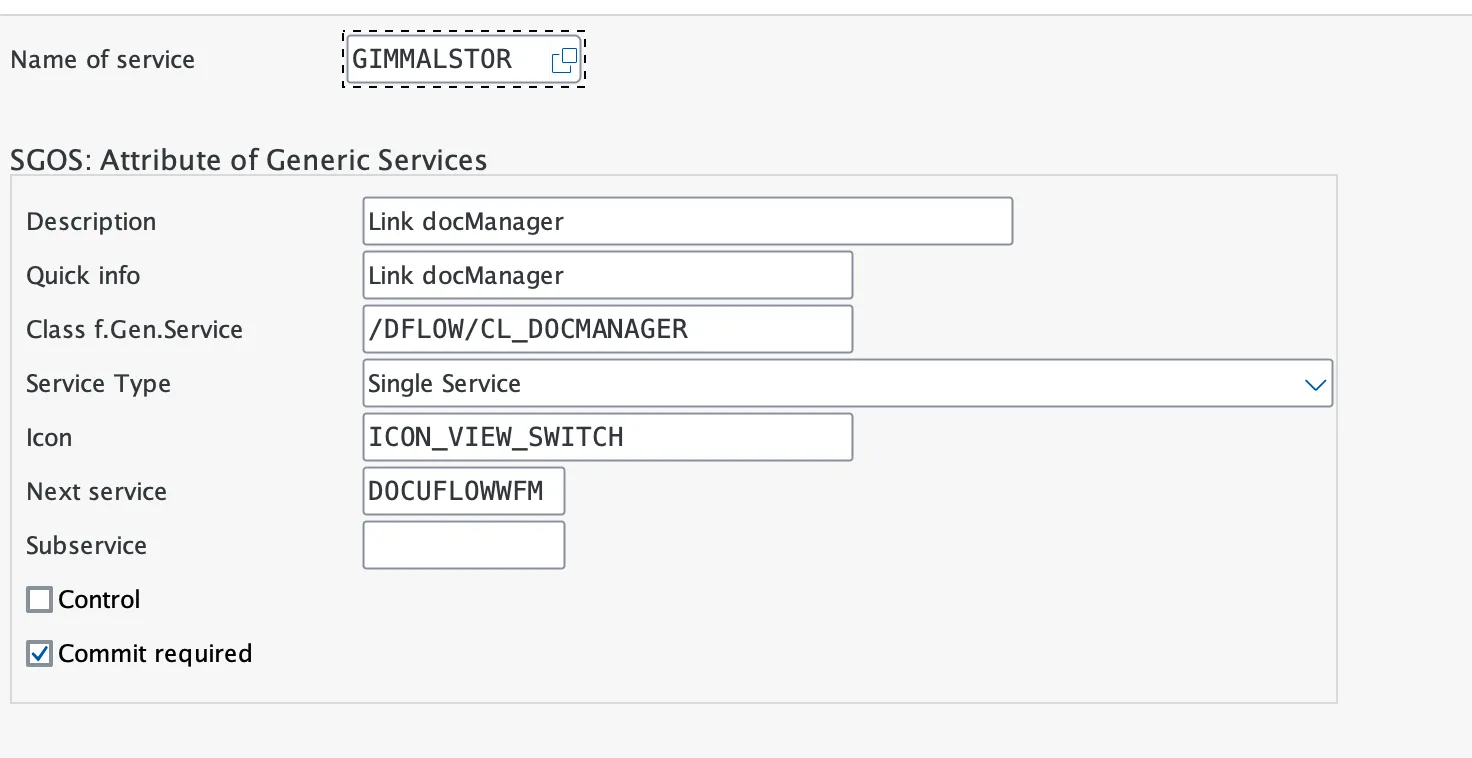
Task: Click the Name of service label
Action: [103, 60]
